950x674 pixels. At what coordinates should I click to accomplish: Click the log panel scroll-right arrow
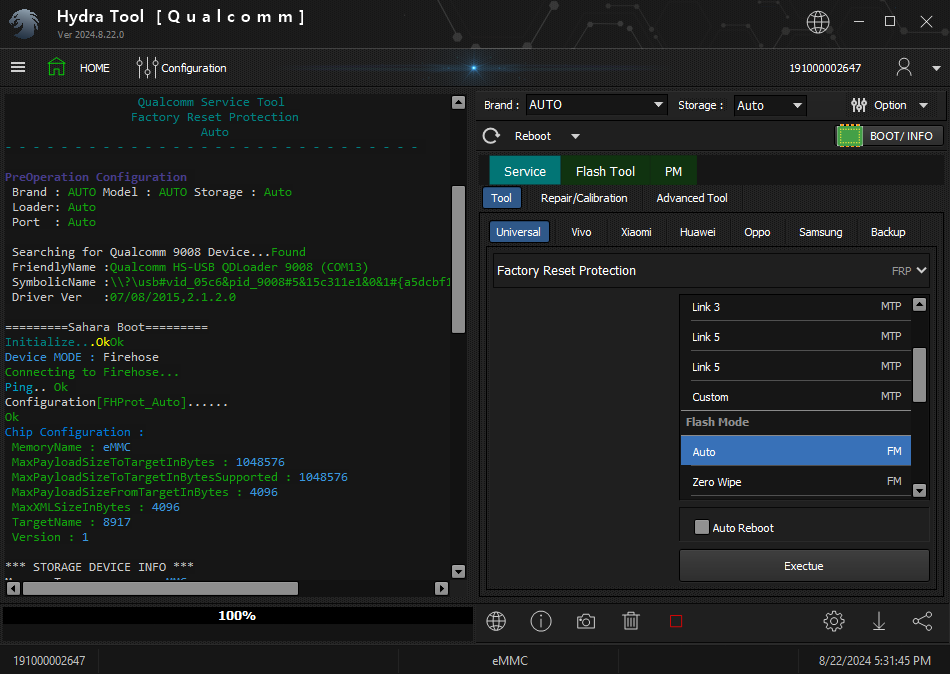click(442, 588)
